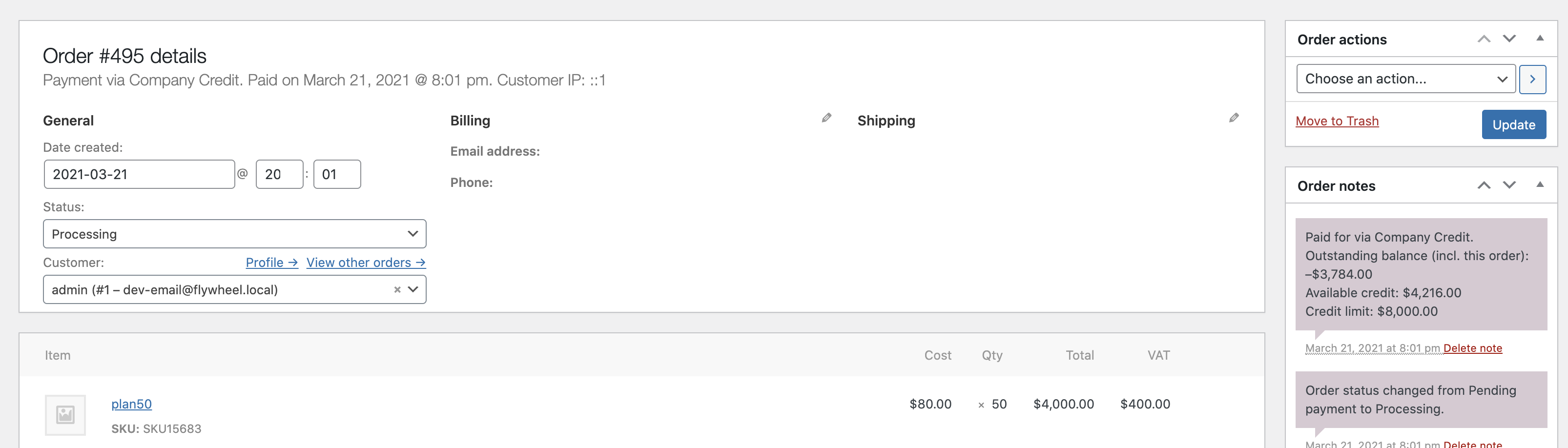Open the plan50 product link
This screenshot has width=1568, height=448.
coord(131,404)
